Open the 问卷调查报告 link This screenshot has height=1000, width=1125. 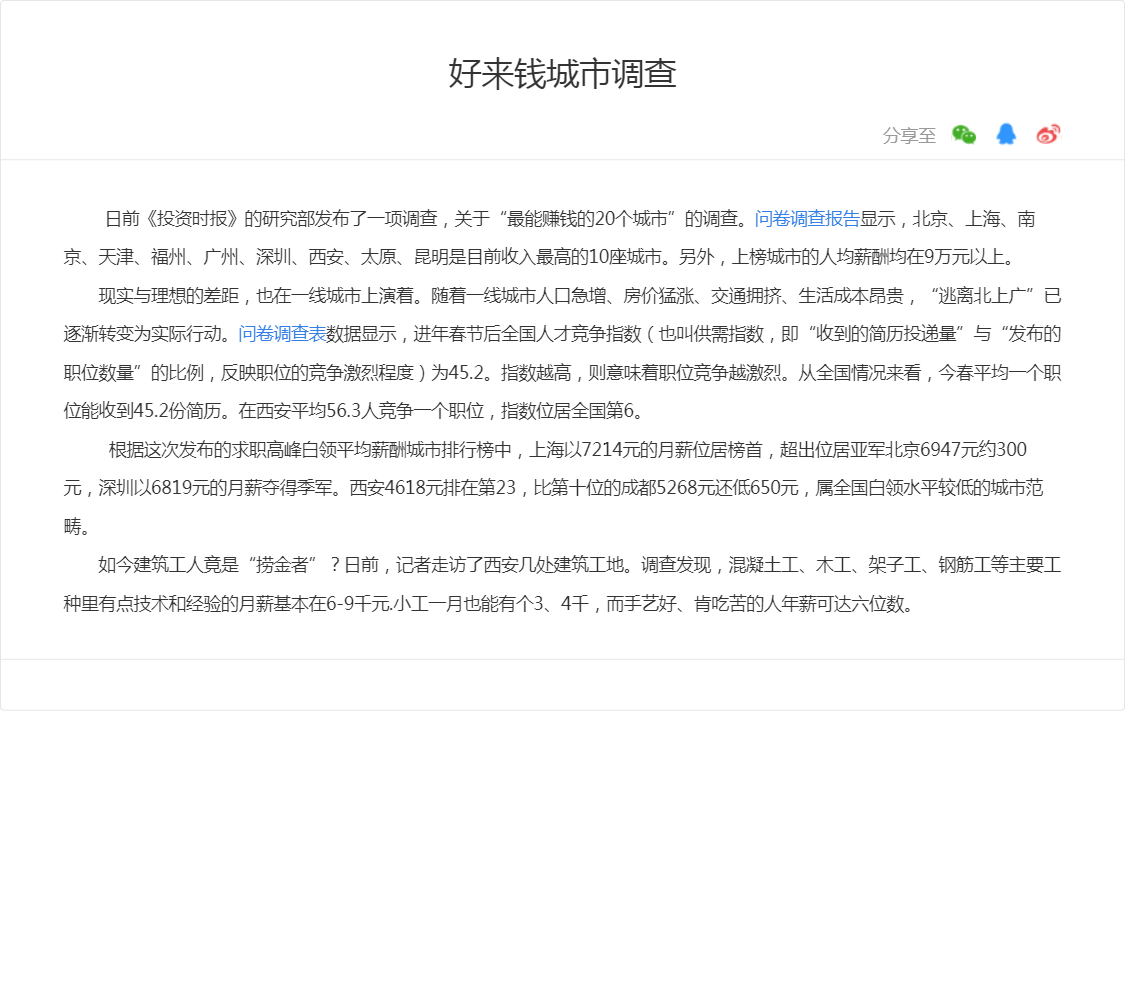[x=807, y=219]
